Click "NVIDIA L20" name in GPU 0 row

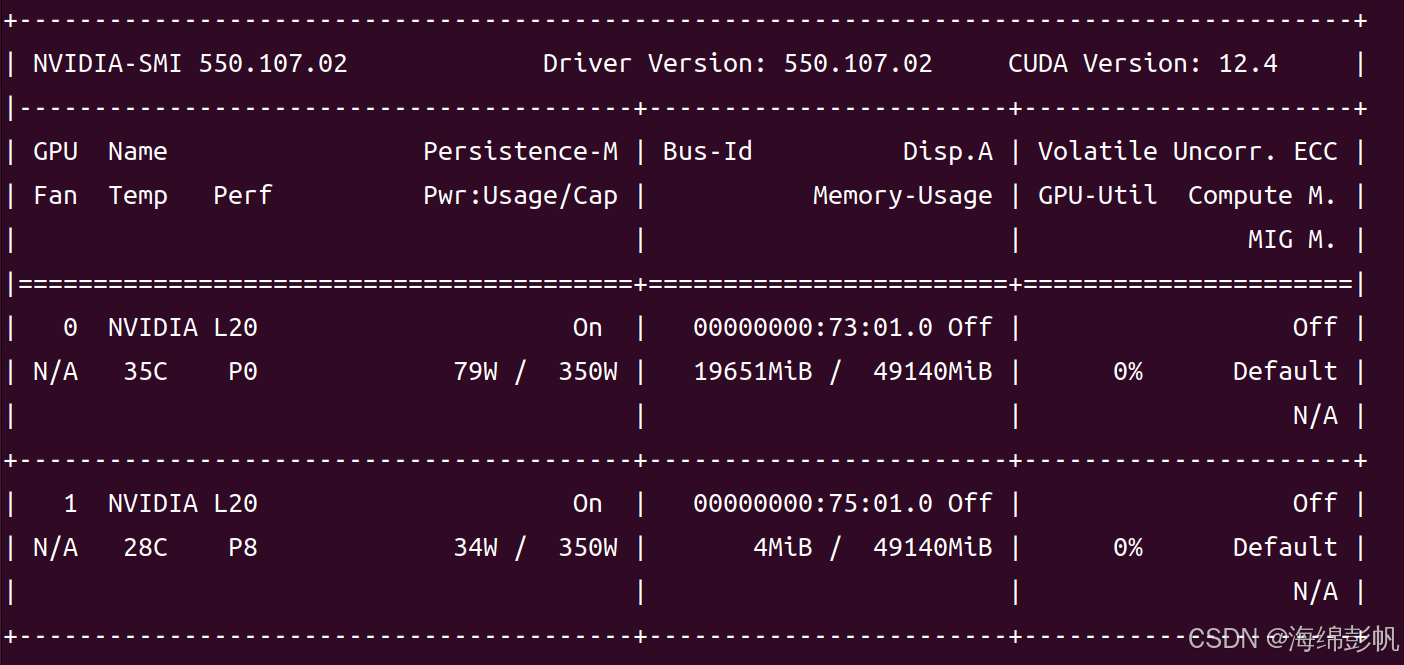tap(182, 328)
